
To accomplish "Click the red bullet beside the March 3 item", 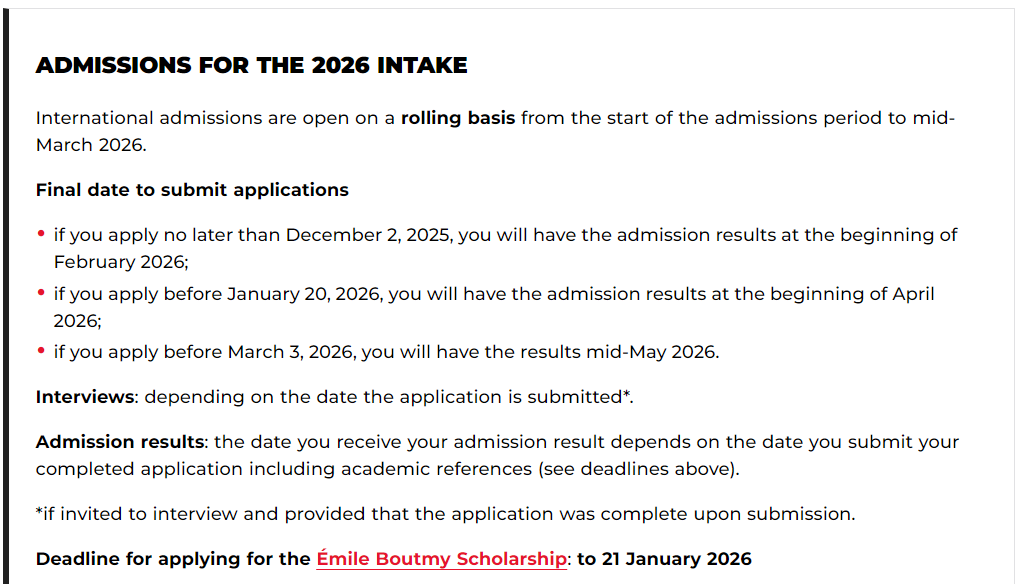I will (x=41, y=351).
